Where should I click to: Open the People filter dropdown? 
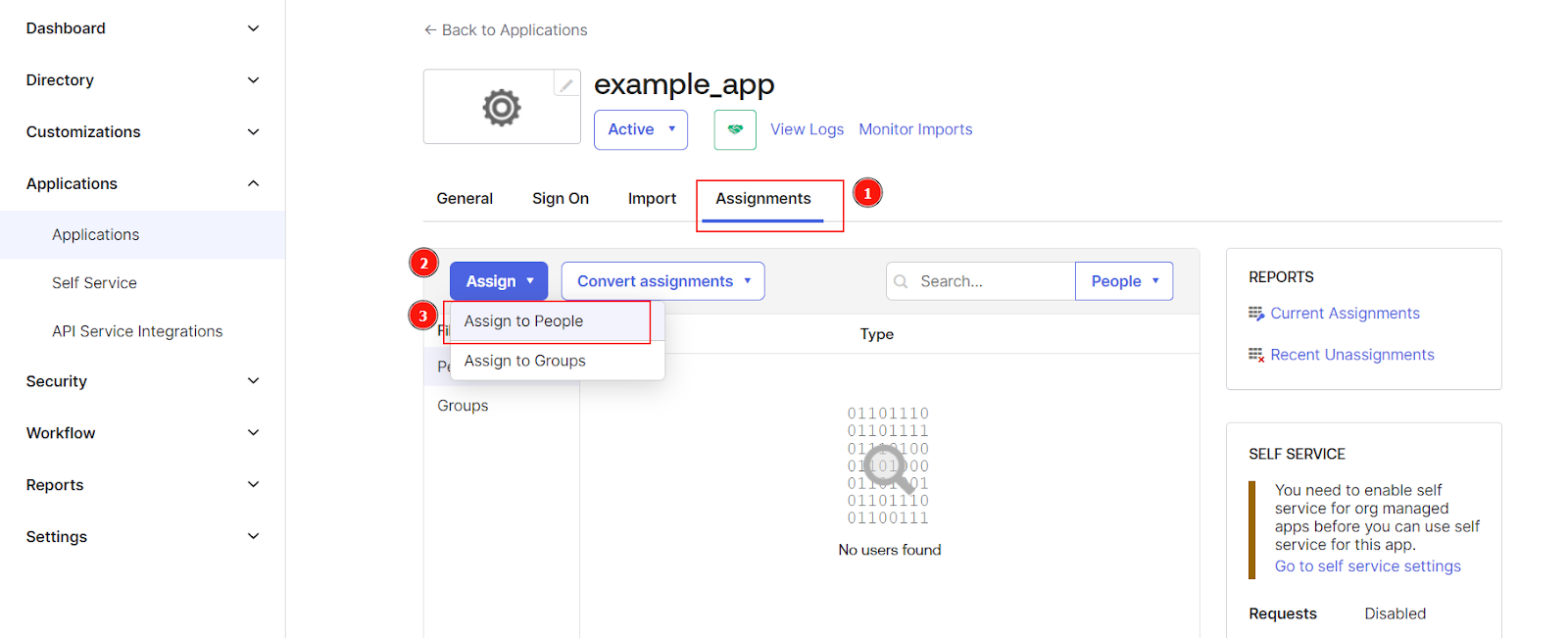point(1123,281)
